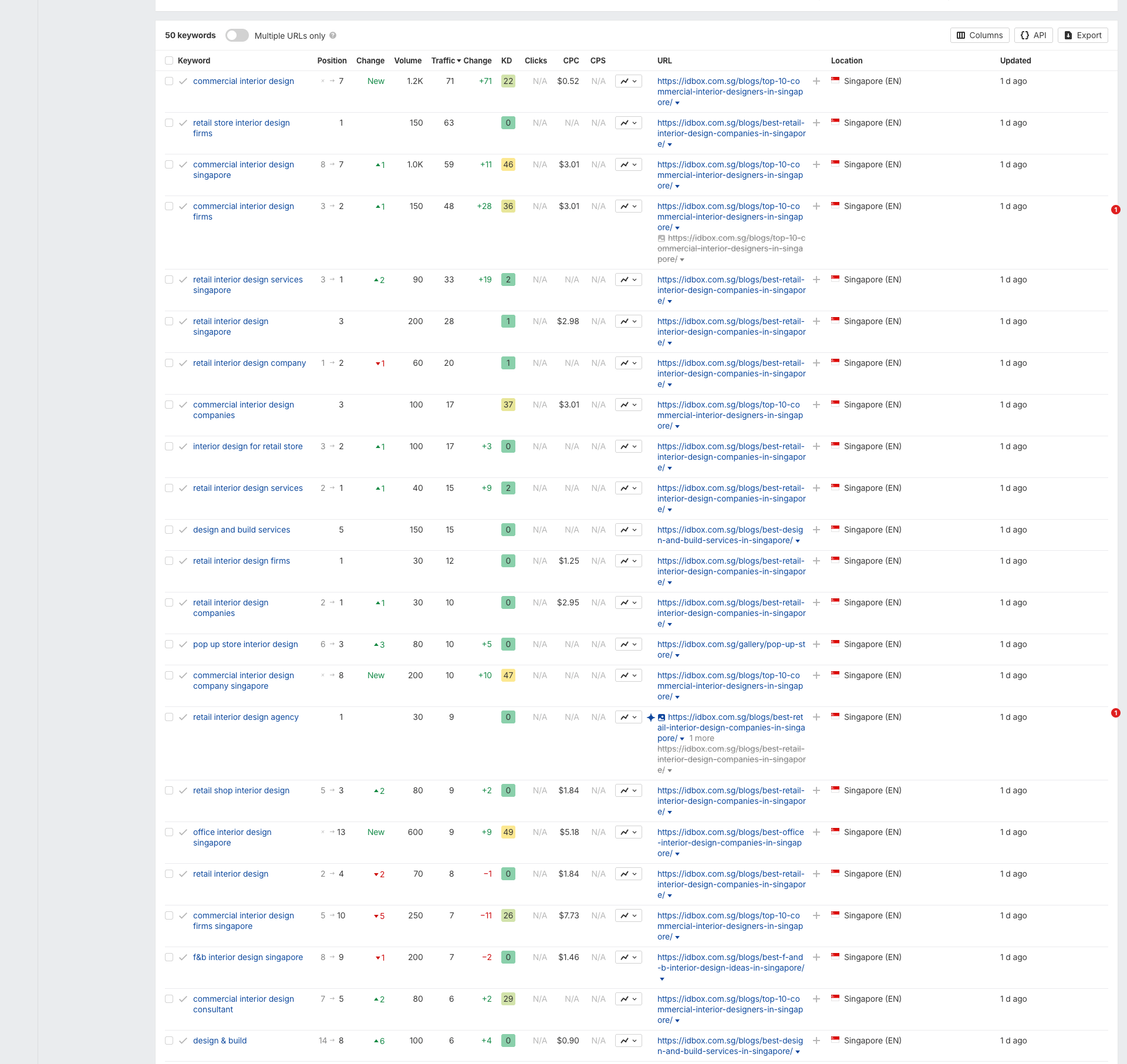1127x1064 pixels.
Task: Click the help icon beside Multiple URLs only
Action: click(333, 35)
